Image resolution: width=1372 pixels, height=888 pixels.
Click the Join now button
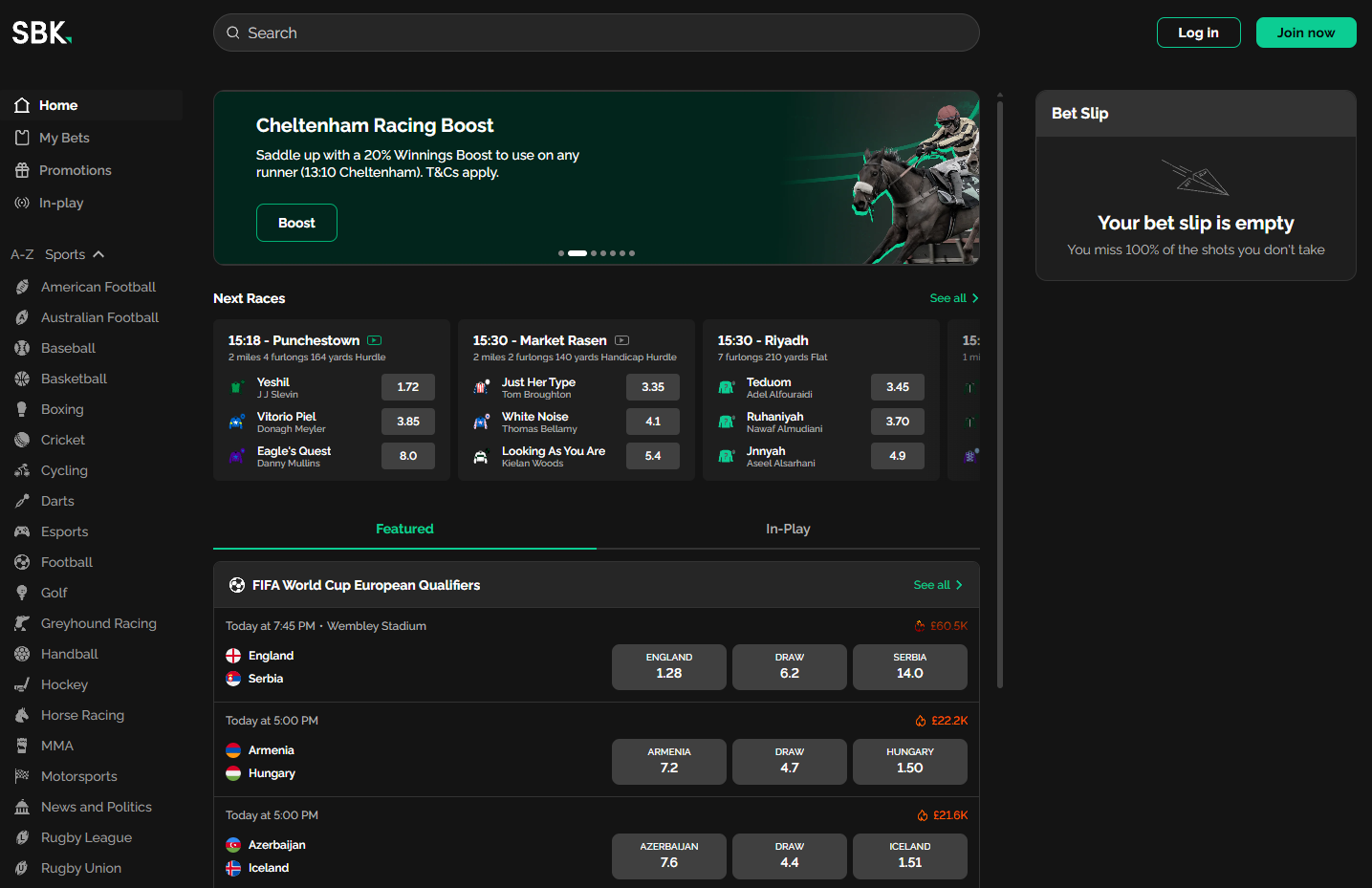[x=1305, y=32]
